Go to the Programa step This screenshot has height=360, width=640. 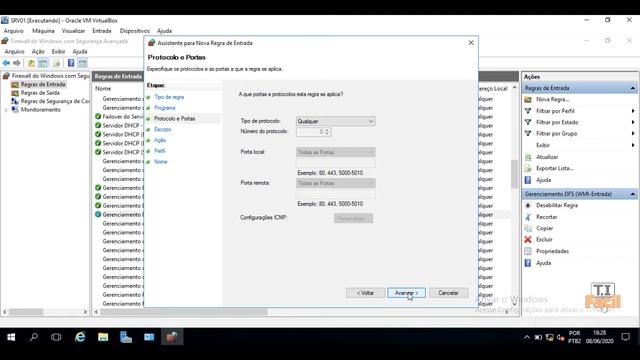click(x=164, y=108)
